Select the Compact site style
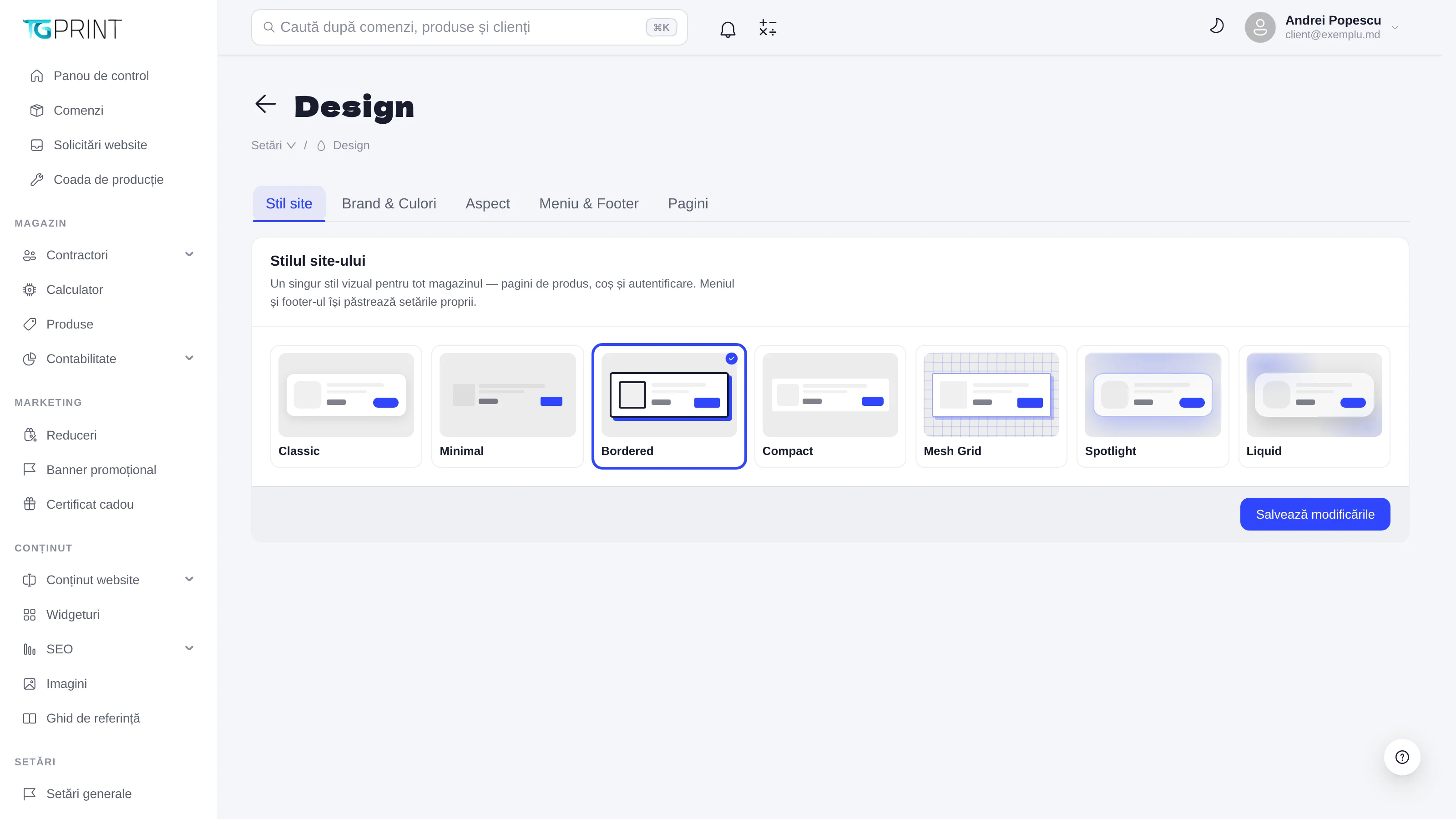Screen dimensions: 1456x819 click(830, 406)
